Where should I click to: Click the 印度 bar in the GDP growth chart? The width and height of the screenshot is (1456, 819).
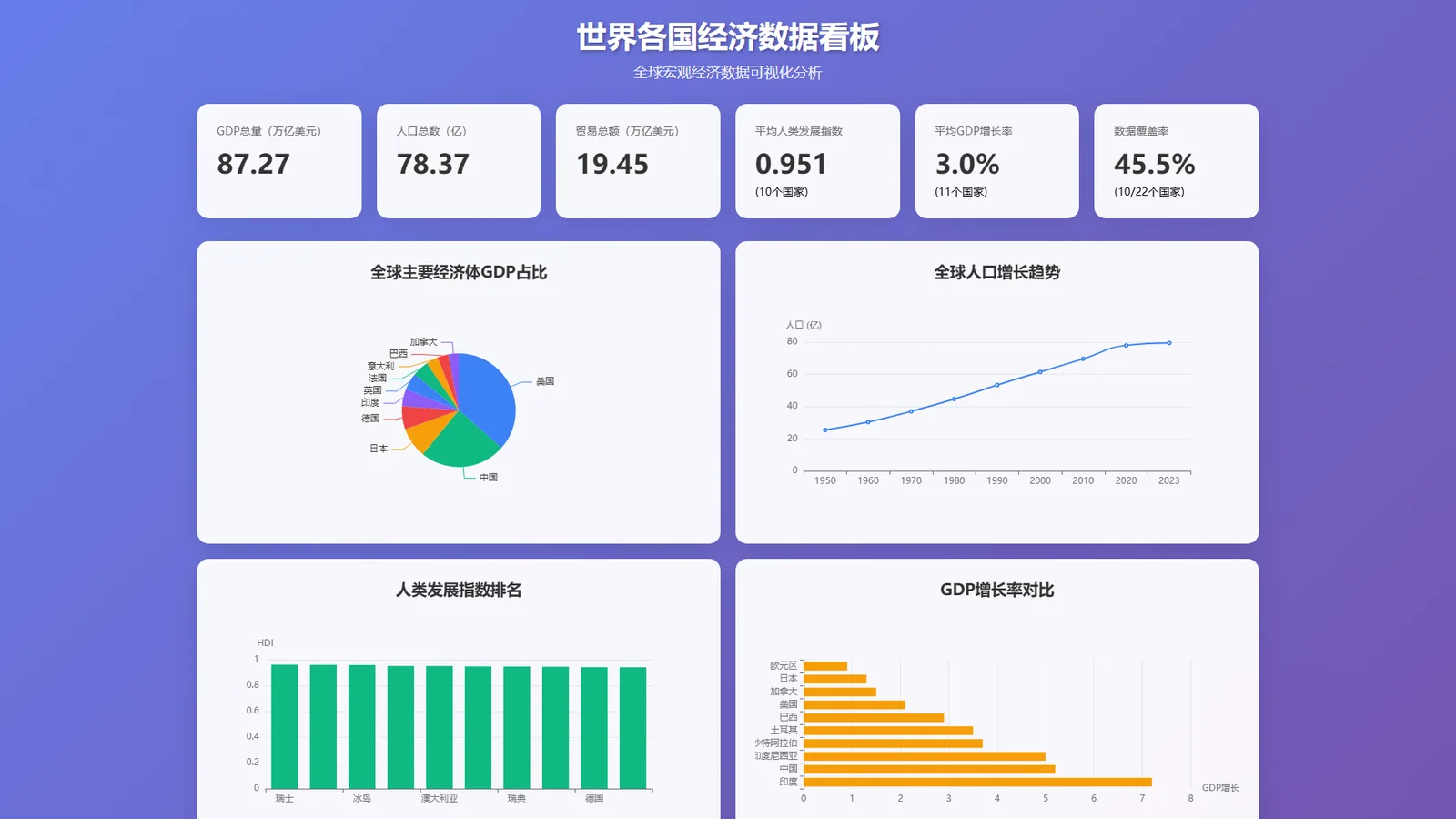[977, 782]
